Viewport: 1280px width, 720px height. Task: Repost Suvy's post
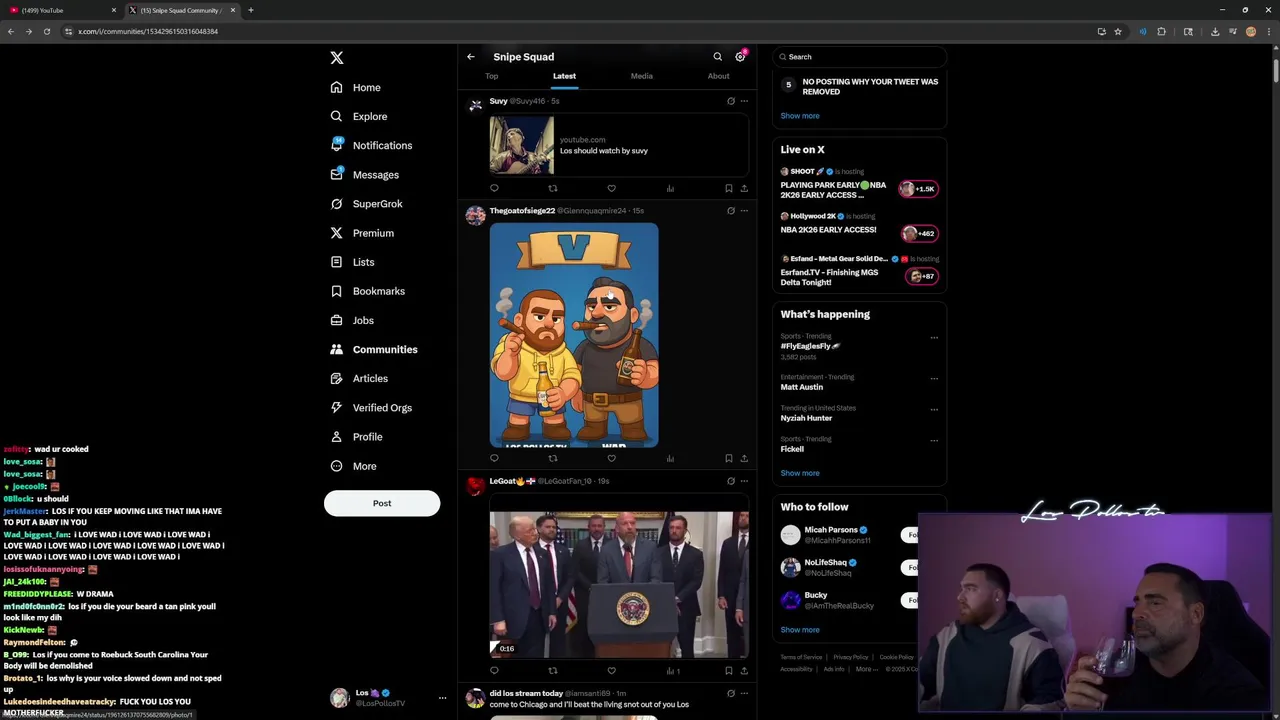click(553, 188)
